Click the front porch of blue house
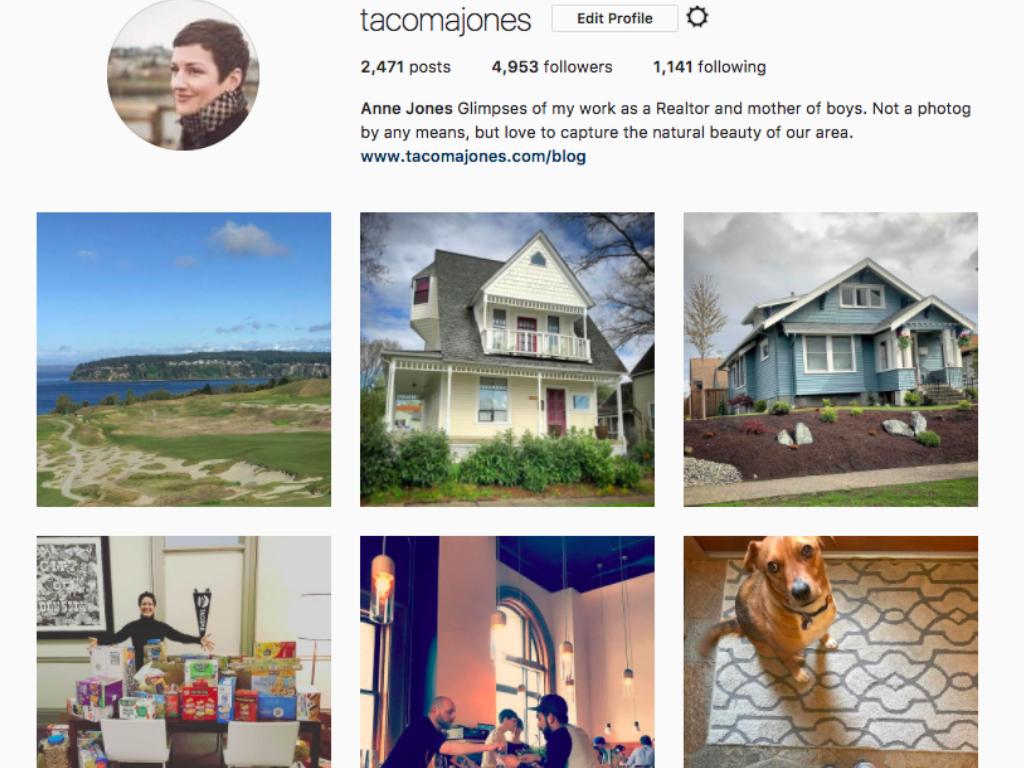The height and width of the screenshot is (768, 1024). tap(924, 362)
